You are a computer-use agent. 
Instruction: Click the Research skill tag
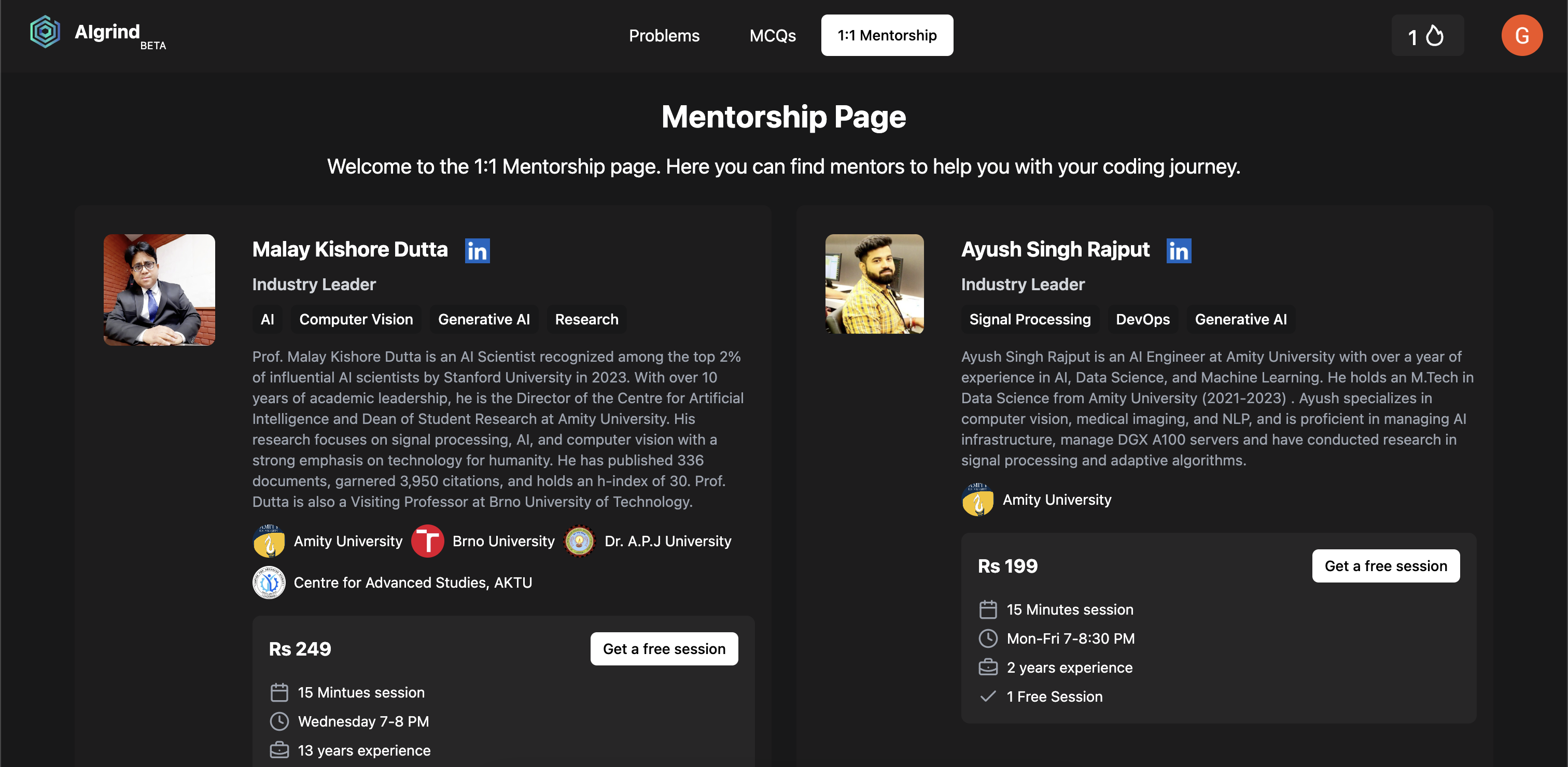tap(586, 319)
